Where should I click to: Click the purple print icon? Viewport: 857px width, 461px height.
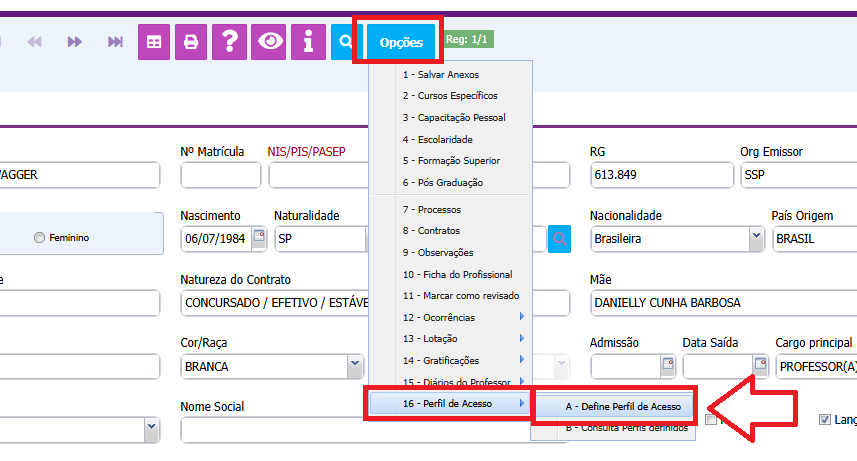(x=191, y=42)
